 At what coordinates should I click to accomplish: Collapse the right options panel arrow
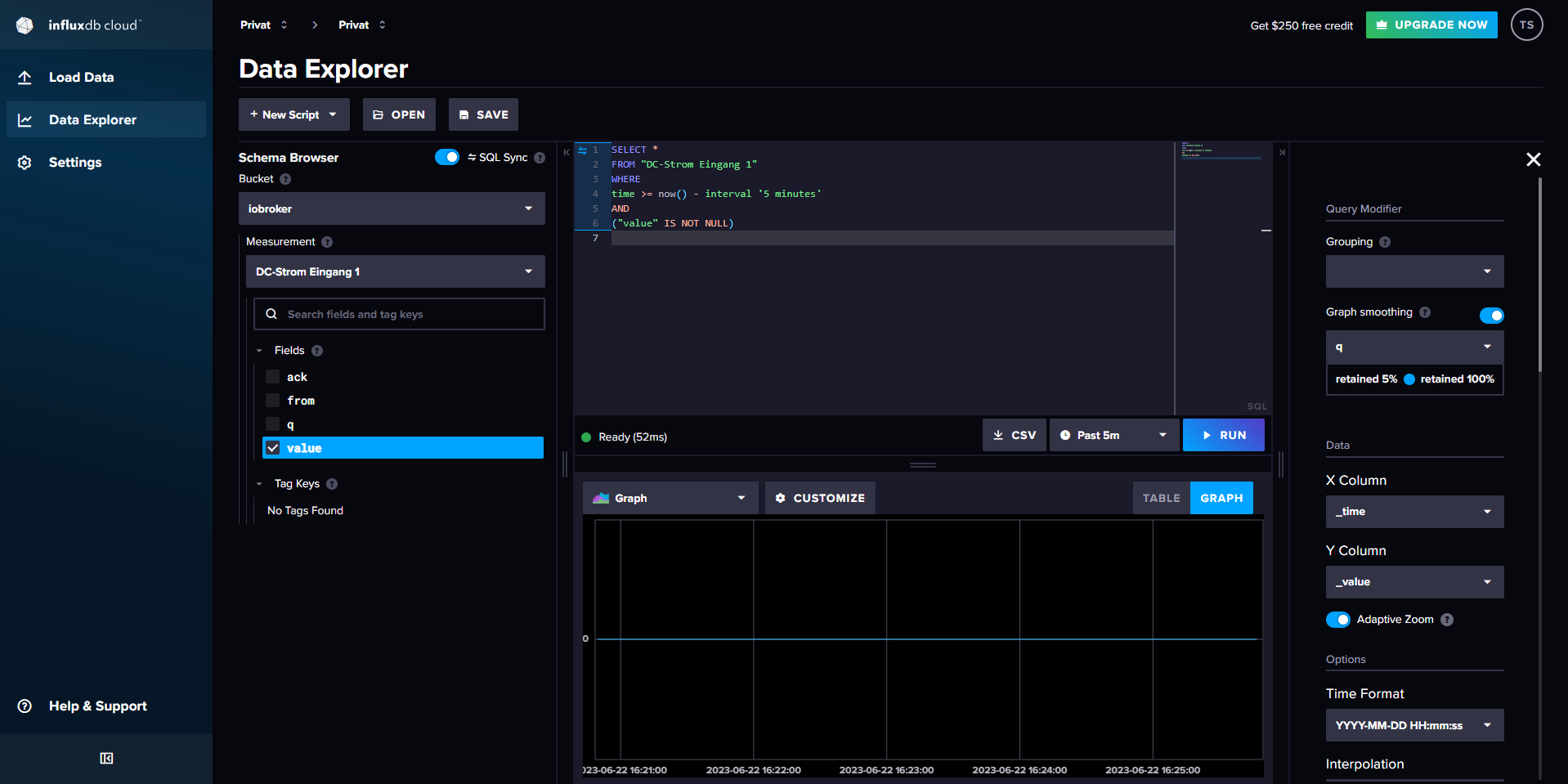click(1282, 152)
